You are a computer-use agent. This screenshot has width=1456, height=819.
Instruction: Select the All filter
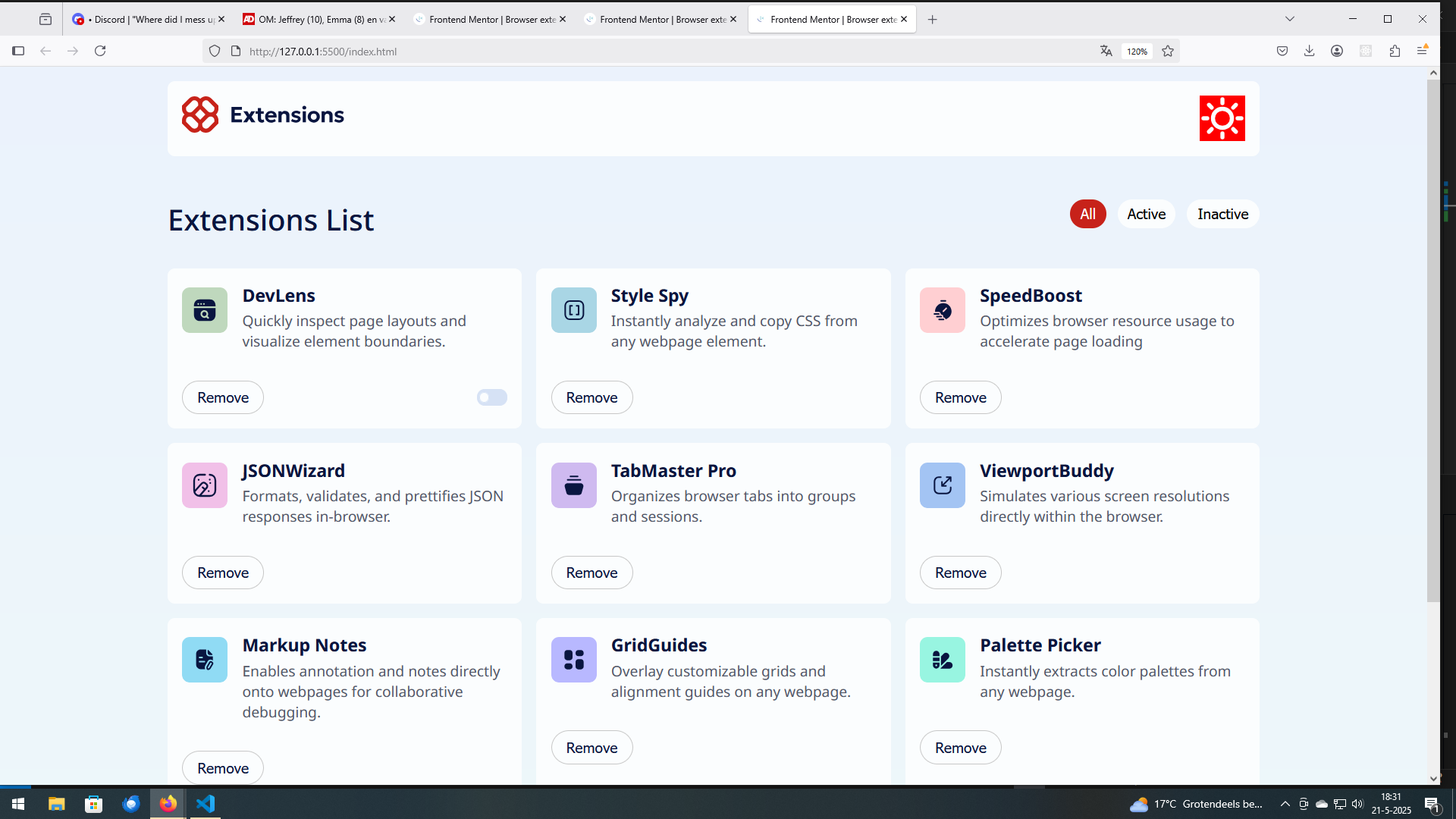(1087, 214)
